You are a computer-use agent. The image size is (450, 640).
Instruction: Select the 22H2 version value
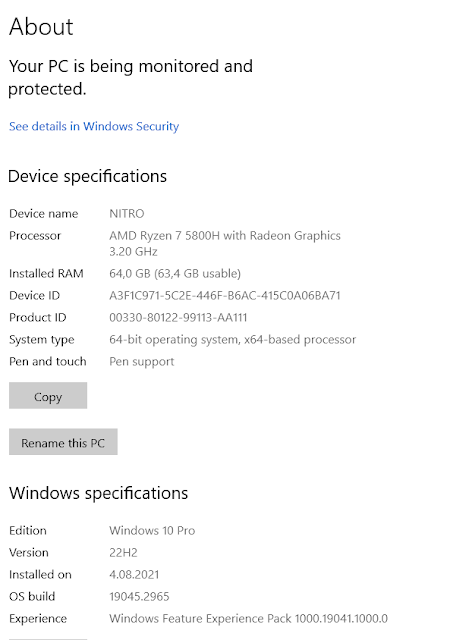(123, 553)
